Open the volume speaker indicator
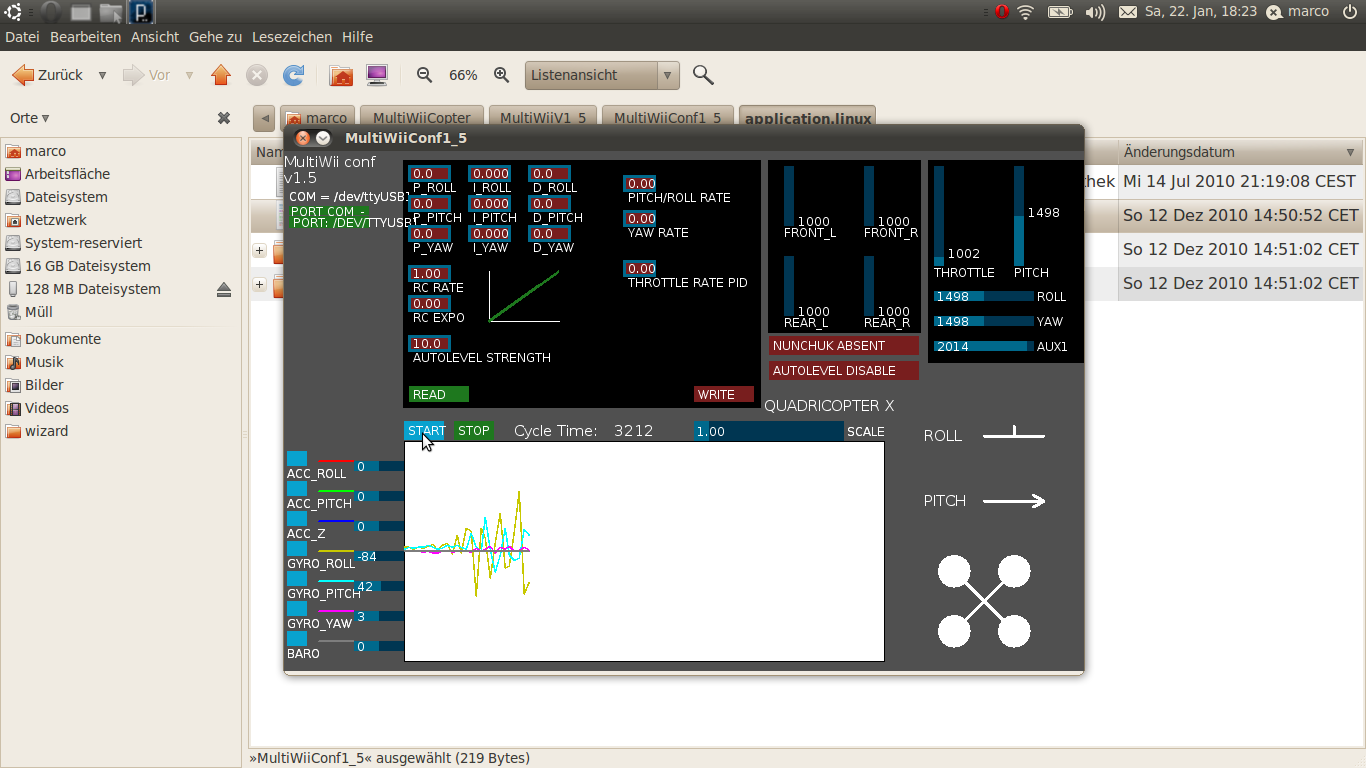 [1095, 12]
